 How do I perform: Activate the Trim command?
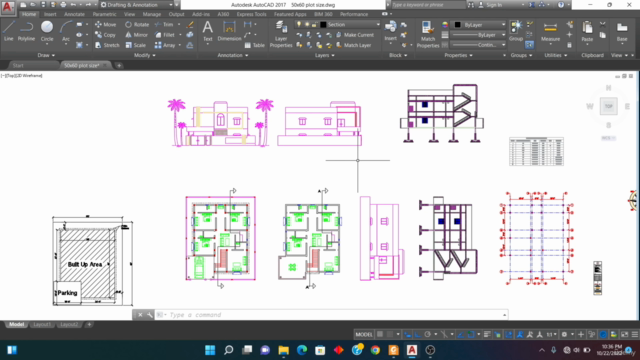point(164,24)
